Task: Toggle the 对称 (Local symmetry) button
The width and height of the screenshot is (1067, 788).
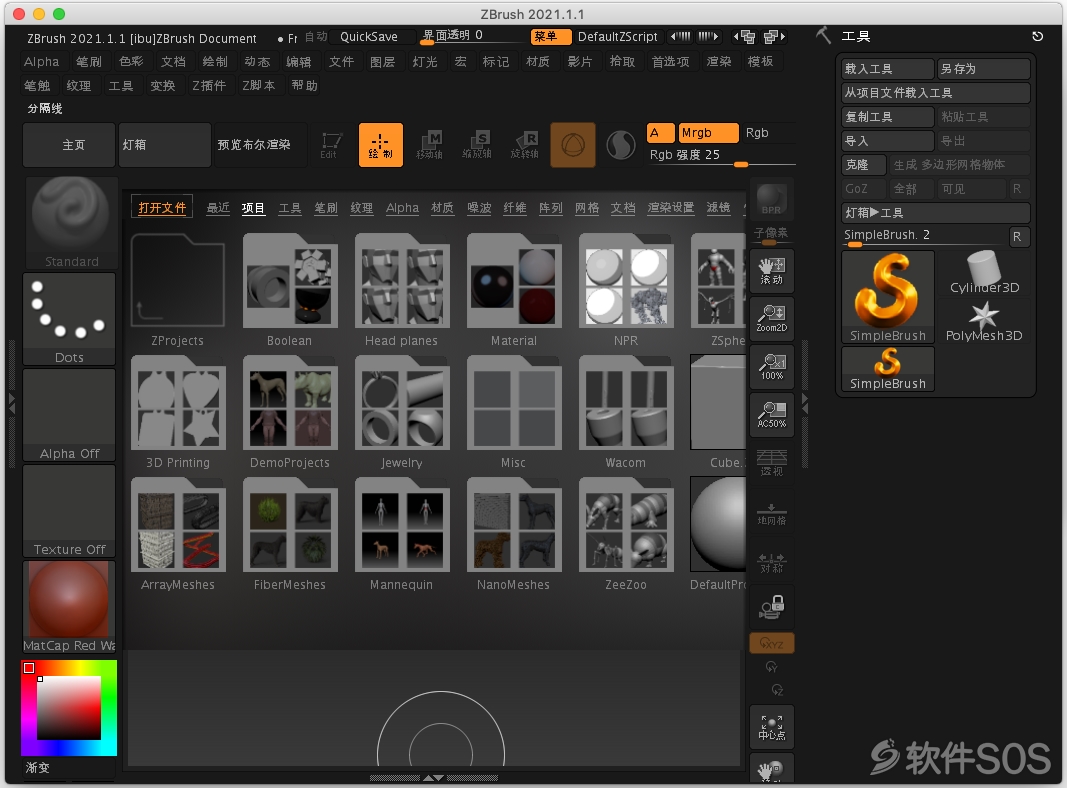Action: coord(772,563)
